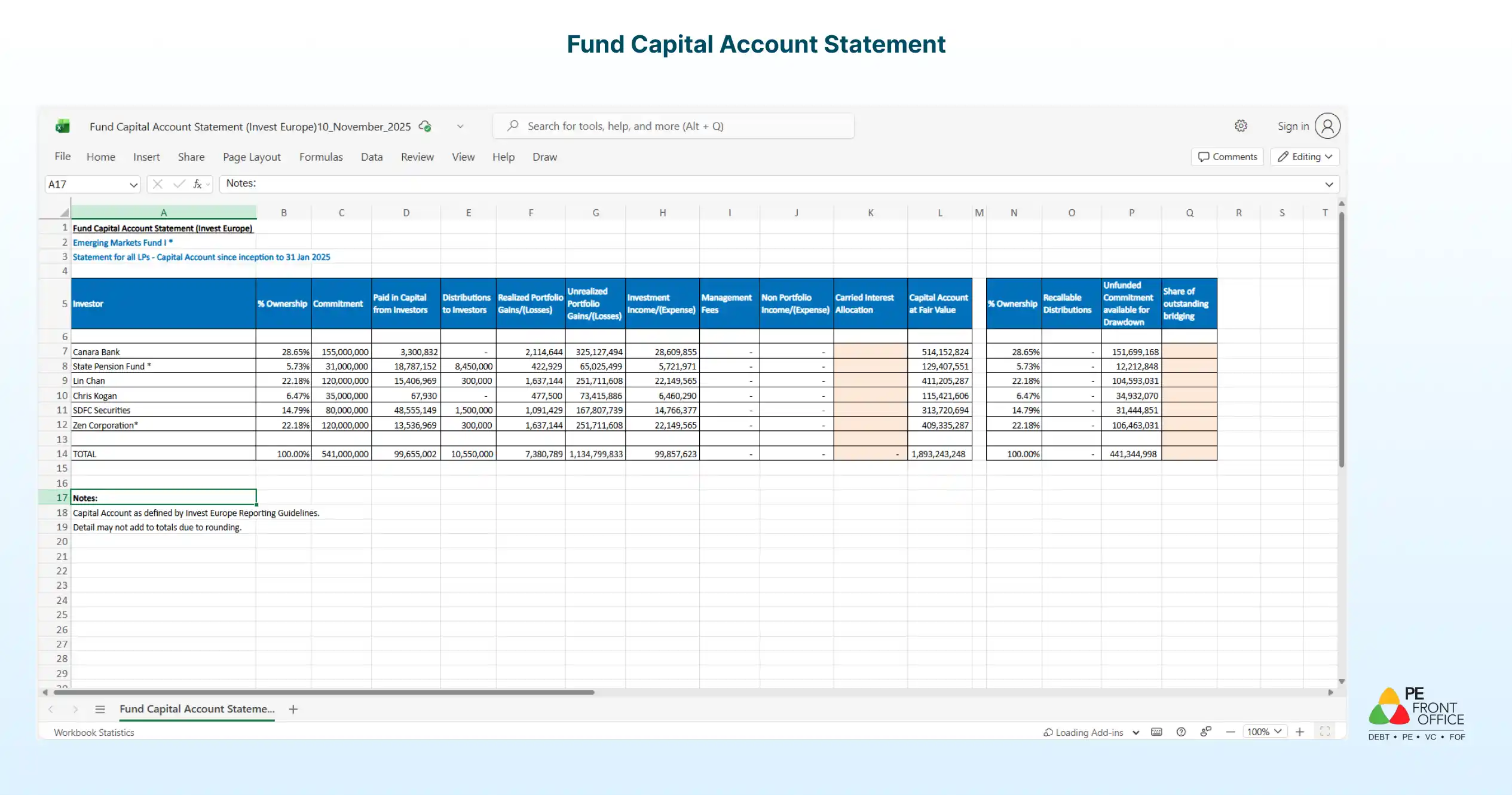This screenshot has width=1512, height=795.
Task: Expand the formula bar chevron
Action: (1329, 184)
